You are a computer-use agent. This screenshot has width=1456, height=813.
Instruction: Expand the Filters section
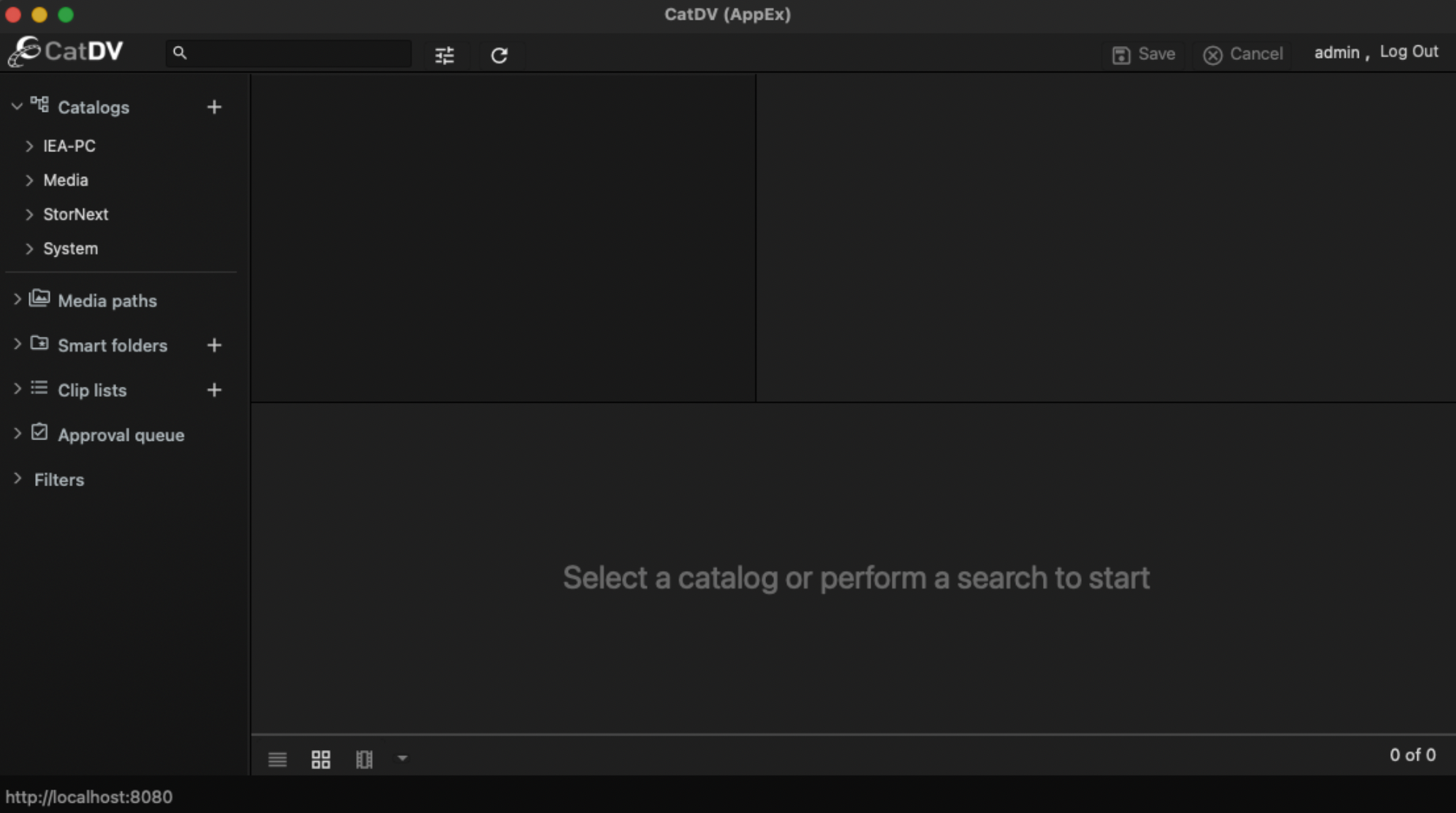pos(17,478)
